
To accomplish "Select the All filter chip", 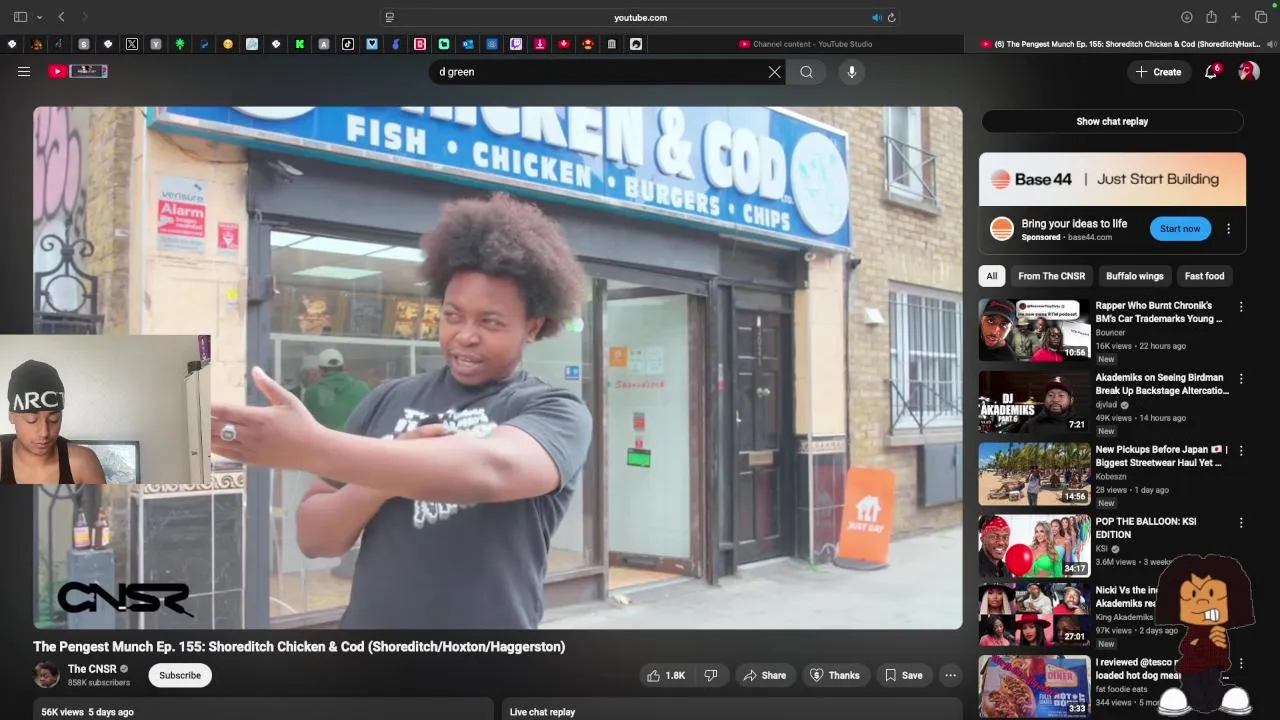I will click(992, 276).
